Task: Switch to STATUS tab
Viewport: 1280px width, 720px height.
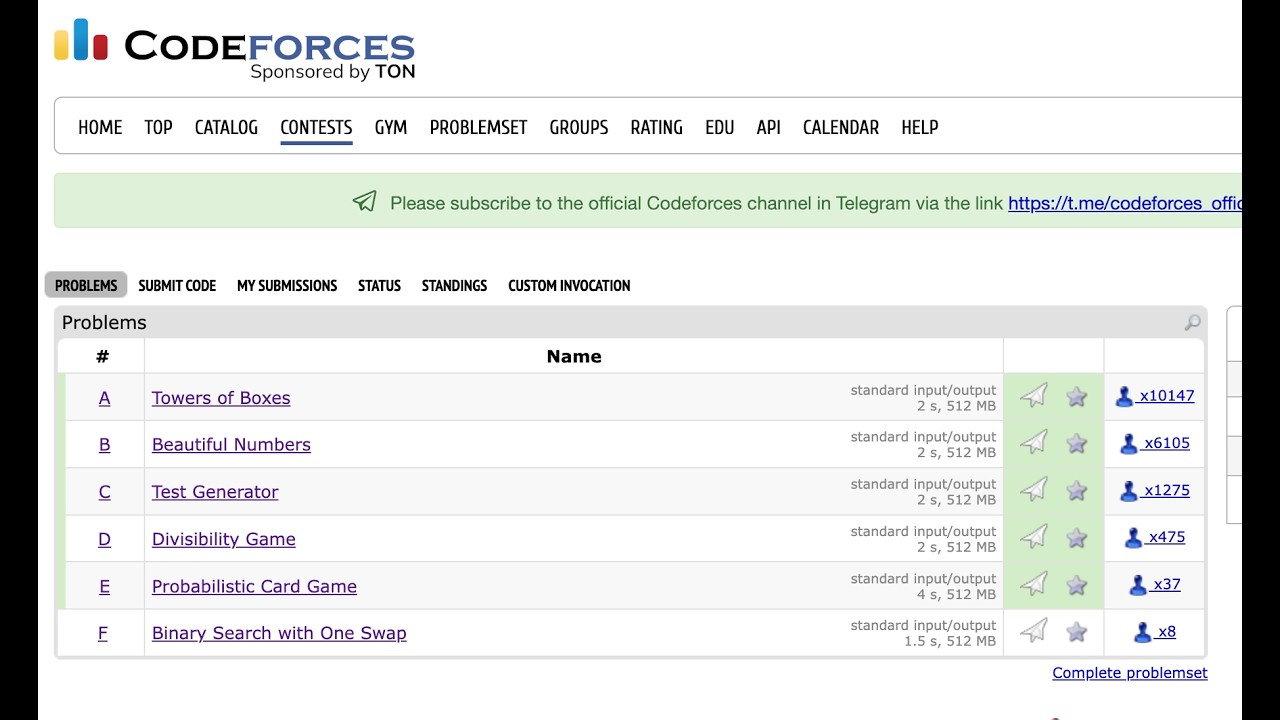Action: click(x=379, y=285)
